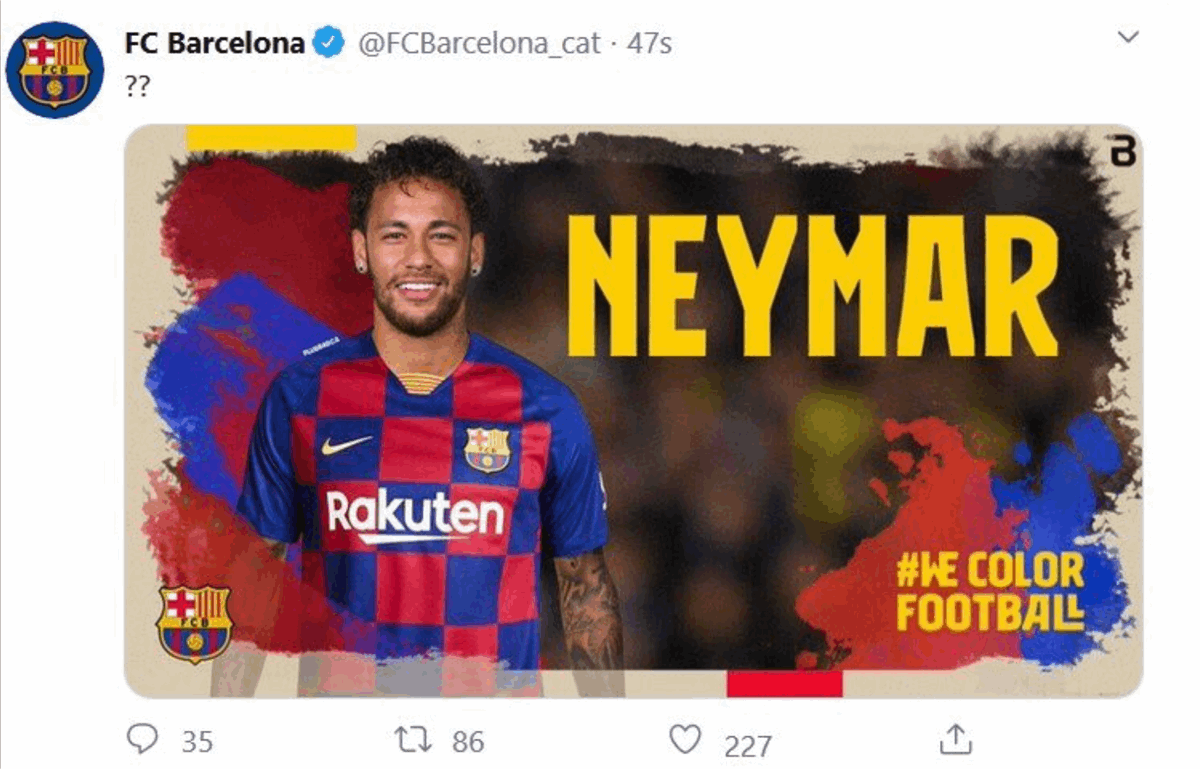Click the reply speech bubble icon

[x=143, y=739]
